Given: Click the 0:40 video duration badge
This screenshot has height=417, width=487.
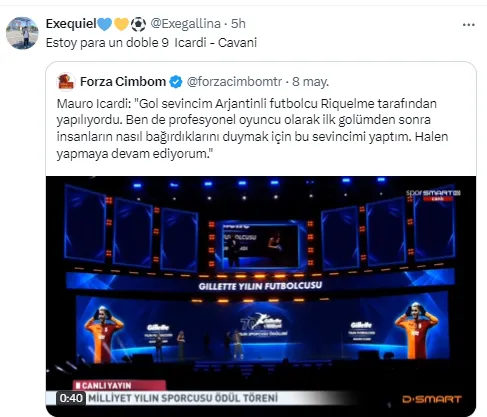Looking at the screenshot, I should click(71, 398).
